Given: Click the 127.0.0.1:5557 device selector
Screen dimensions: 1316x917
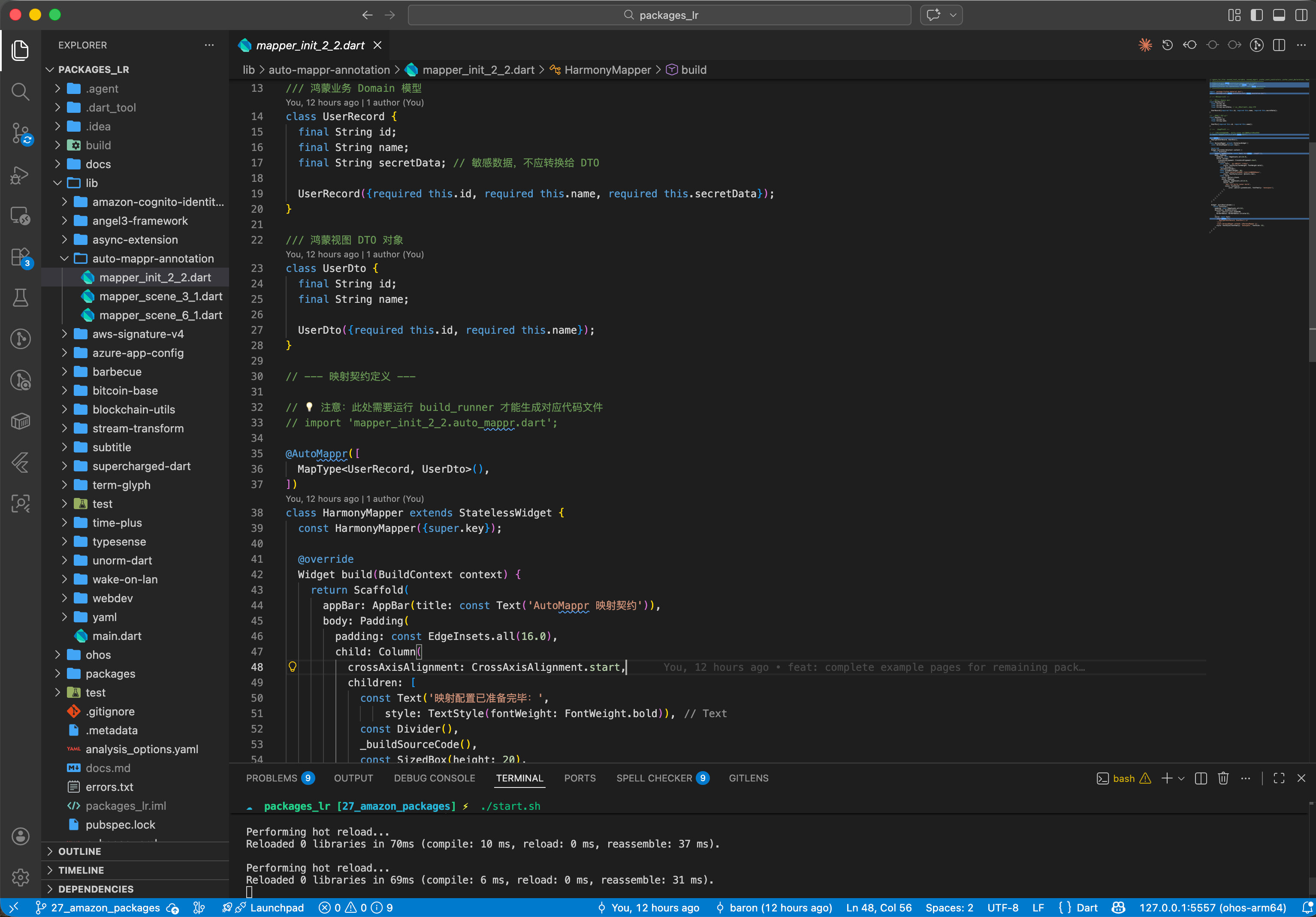Looking at the screenshot, I should click(x=1212, y=907).
